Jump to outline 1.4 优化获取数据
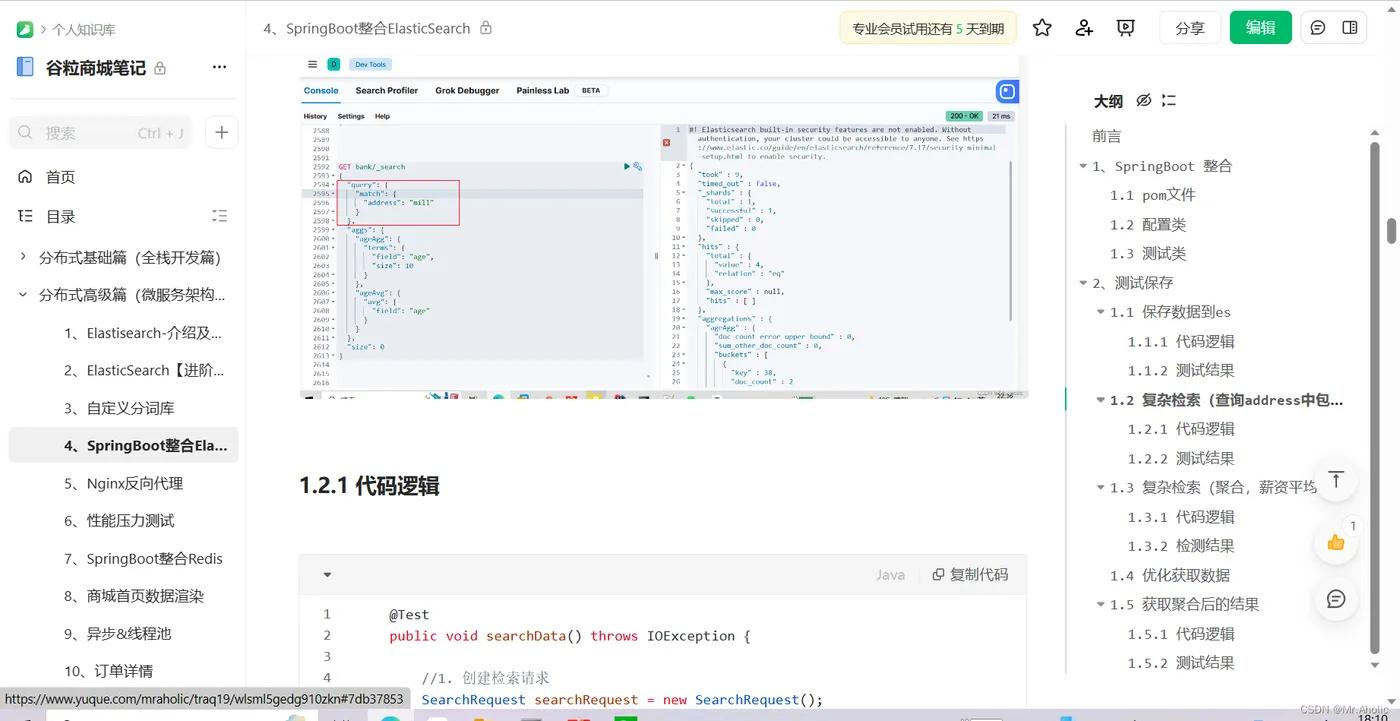Screen dimensions: 1400x721 (1170, 575)
